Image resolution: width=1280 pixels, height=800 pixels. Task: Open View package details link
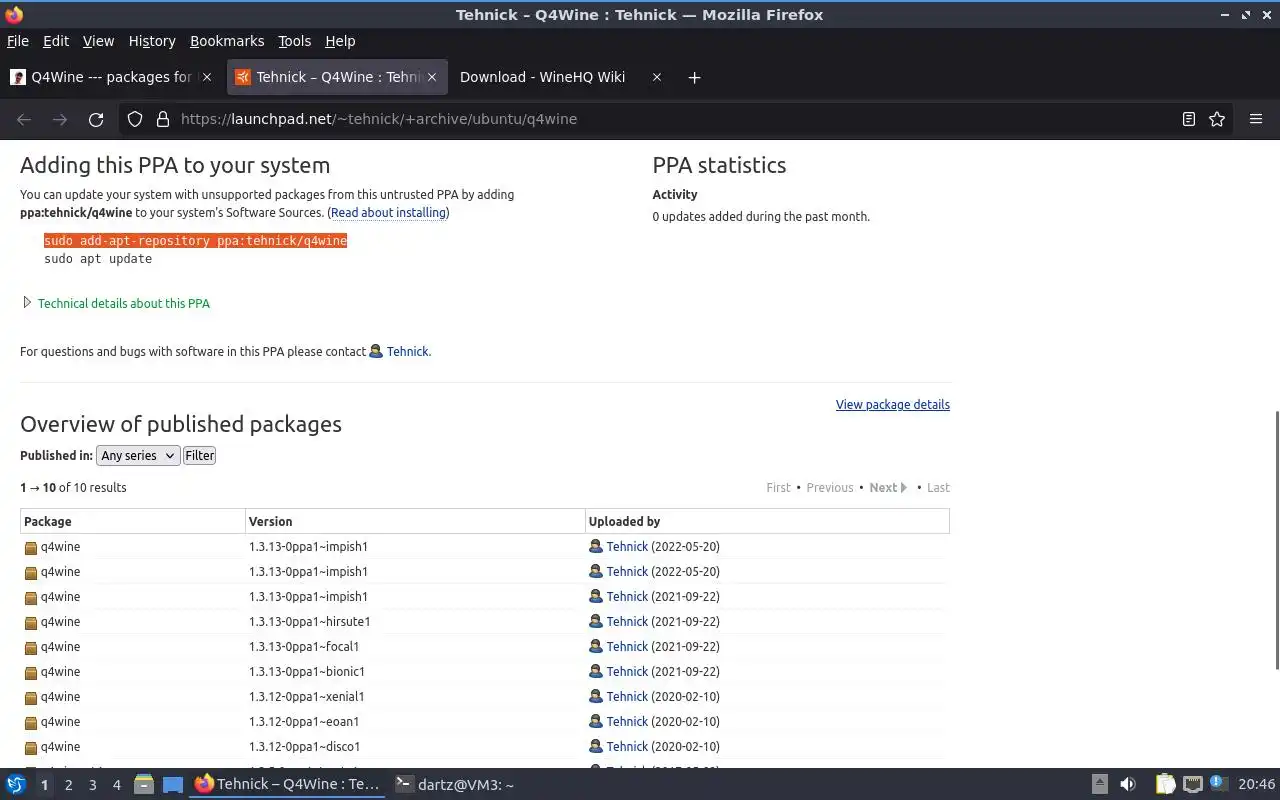893,405
